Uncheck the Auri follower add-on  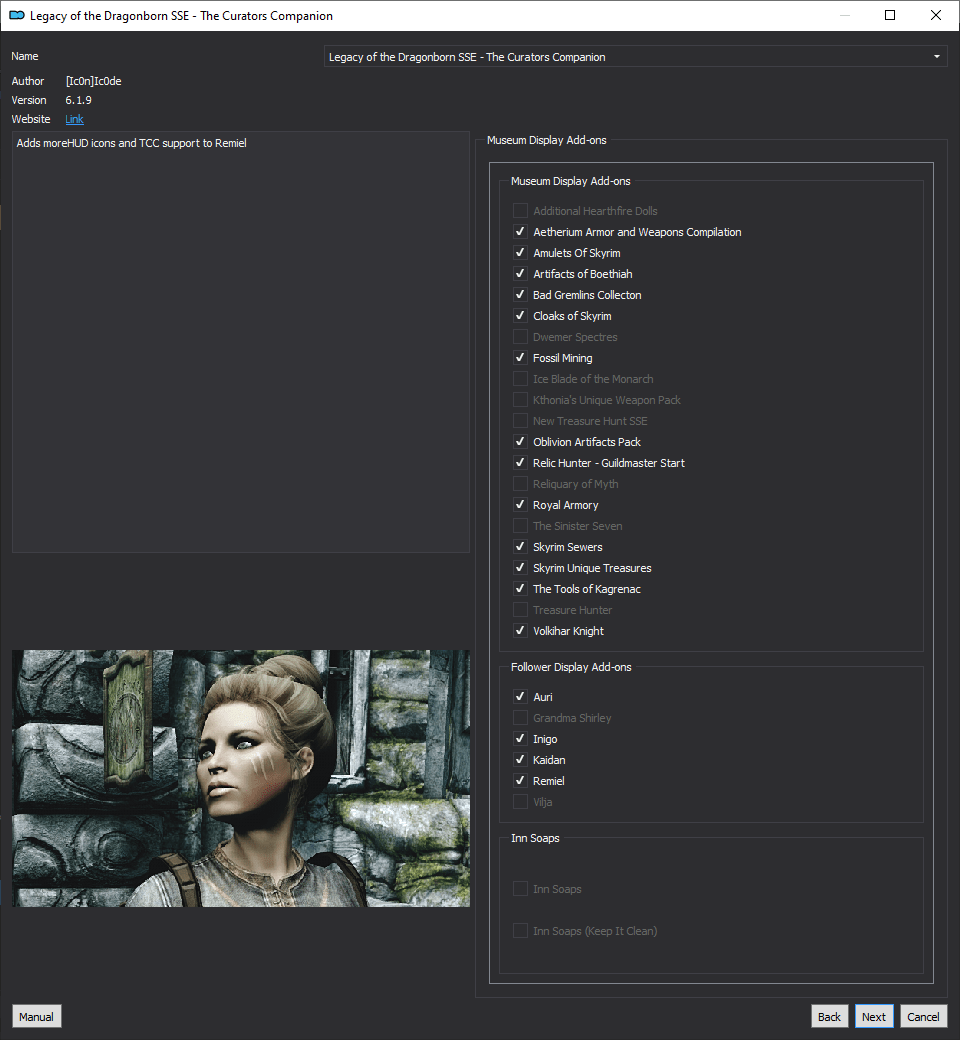520,697
